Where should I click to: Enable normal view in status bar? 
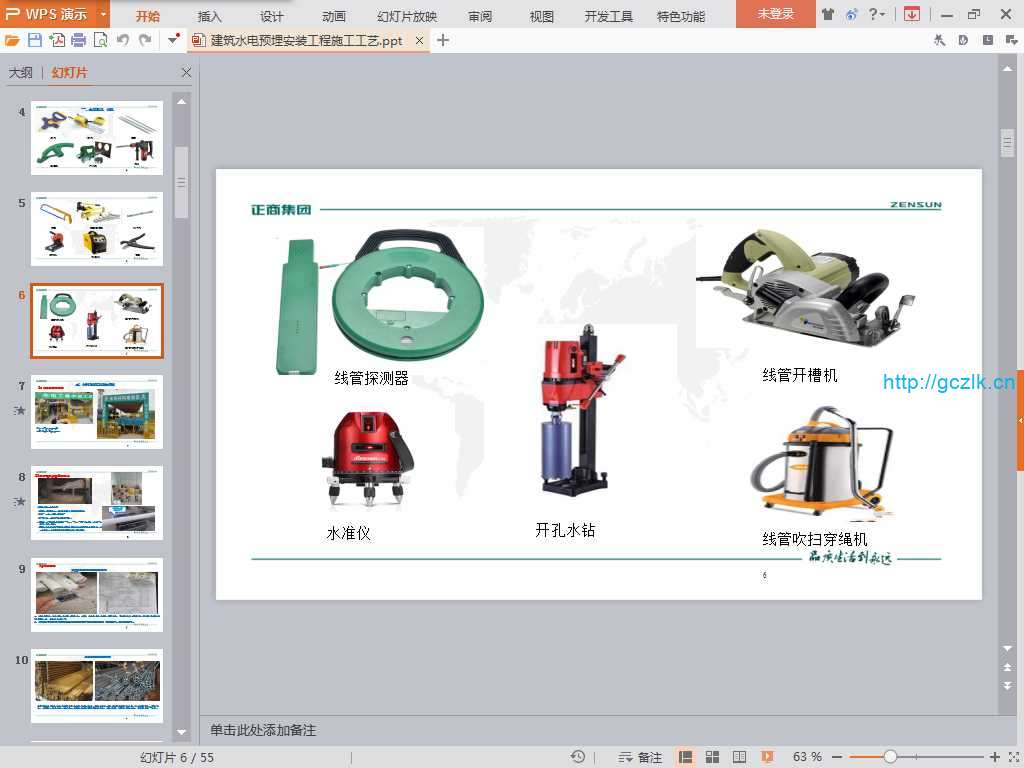pyautogui.click(x=686, y=757)
